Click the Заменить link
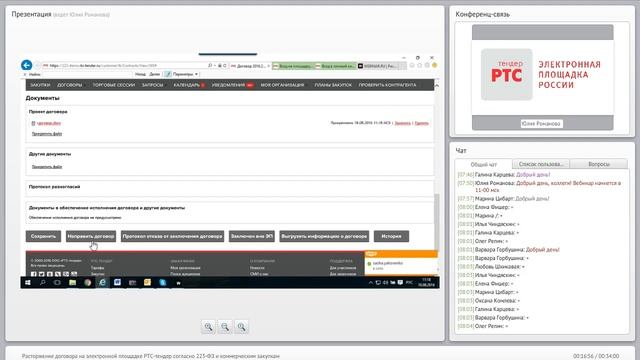 point(402,123)
